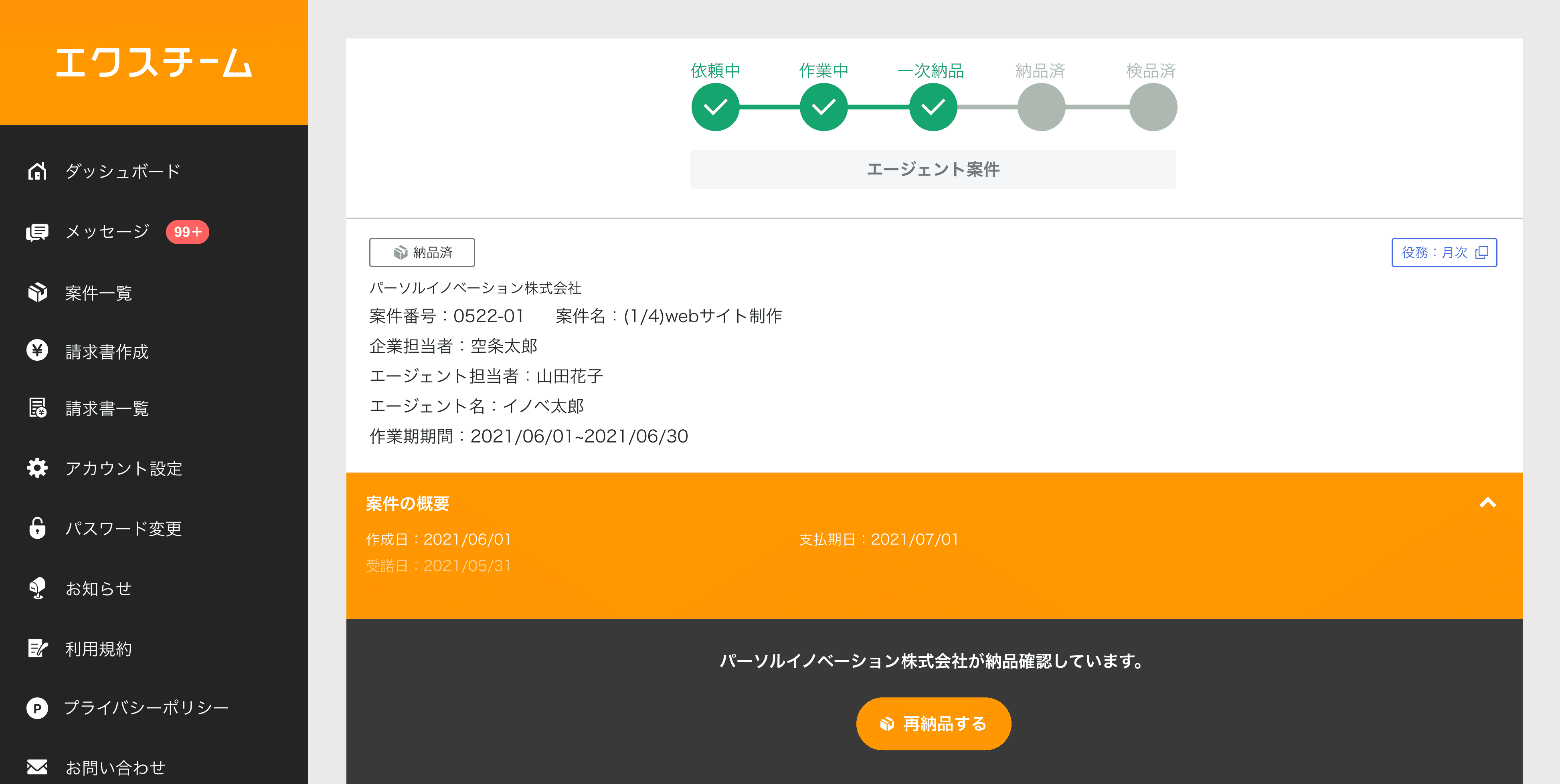Click the 一次納品 progress step circle

pos(933,107)
